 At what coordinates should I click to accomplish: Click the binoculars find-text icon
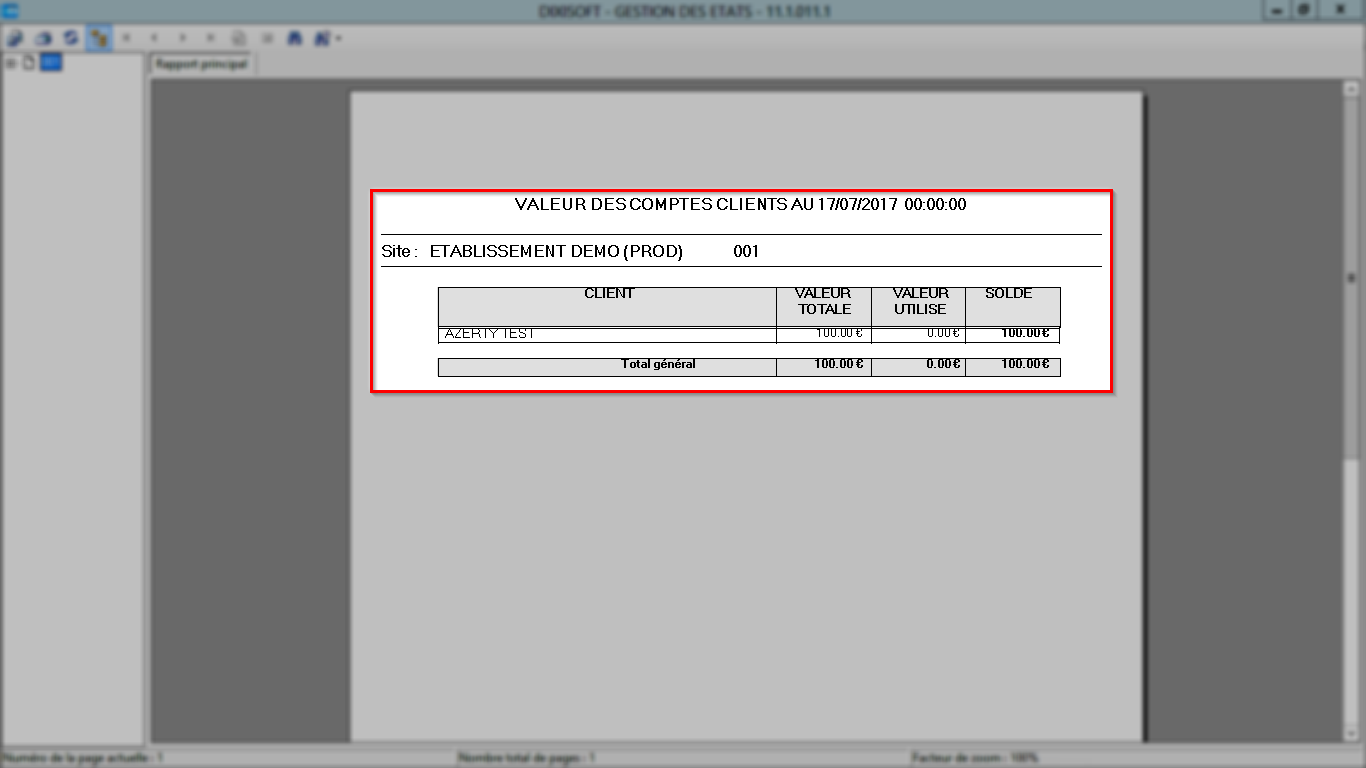(295, 38)
